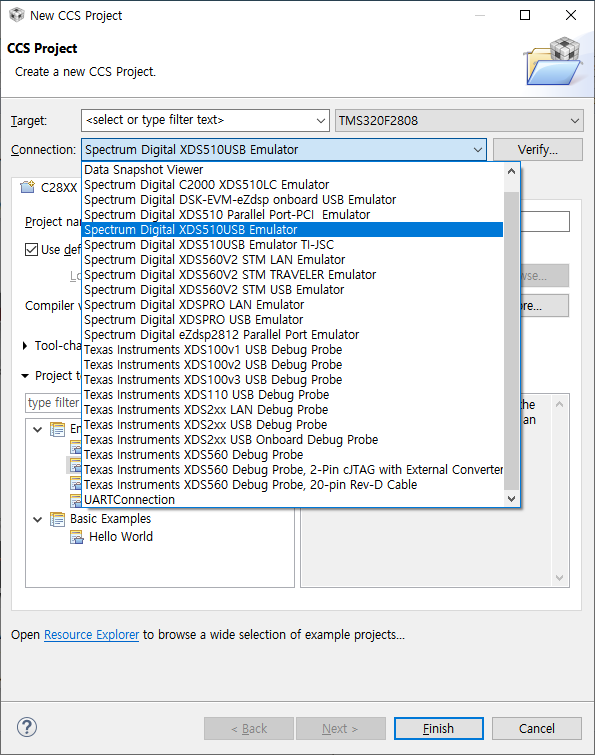Screen dimensions: 595x755
Task: Pick eZdsp2812 Parallel Port Emulator
Action: click(293, 335)
